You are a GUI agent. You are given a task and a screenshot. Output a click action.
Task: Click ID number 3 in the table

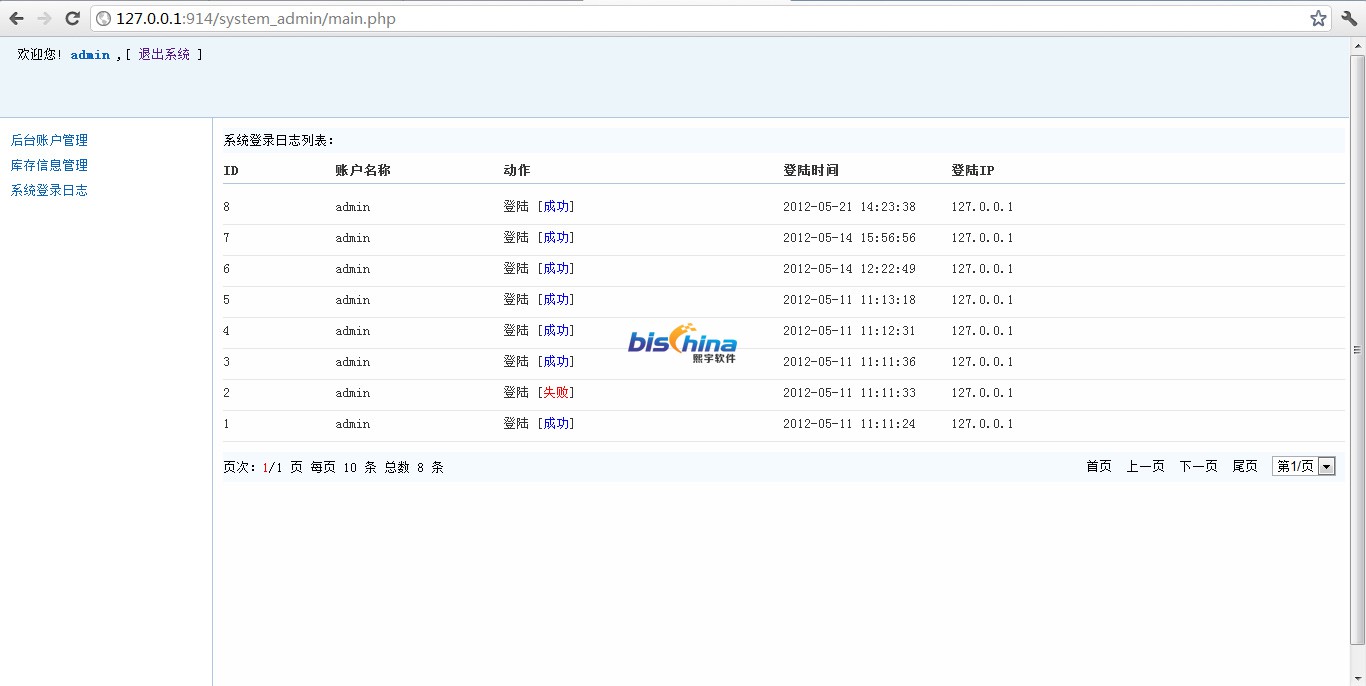(x=227, y=362)
